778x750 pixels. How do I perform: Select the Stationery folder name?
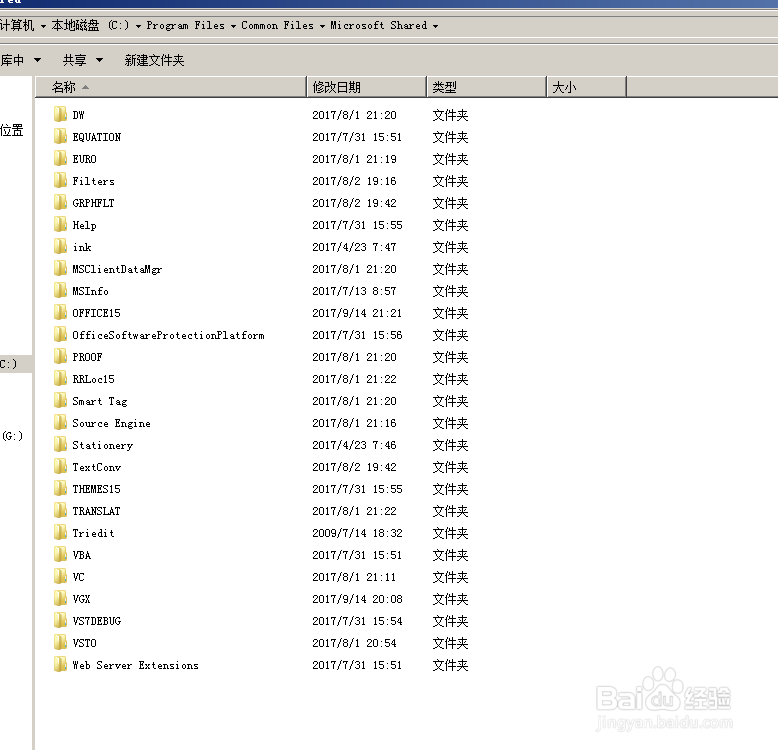coord(103,445)
